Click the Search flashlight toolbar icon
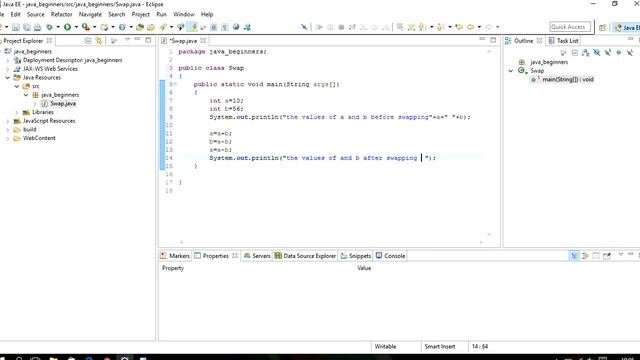This screenshot has height=360, width=640. pos(163,27)
